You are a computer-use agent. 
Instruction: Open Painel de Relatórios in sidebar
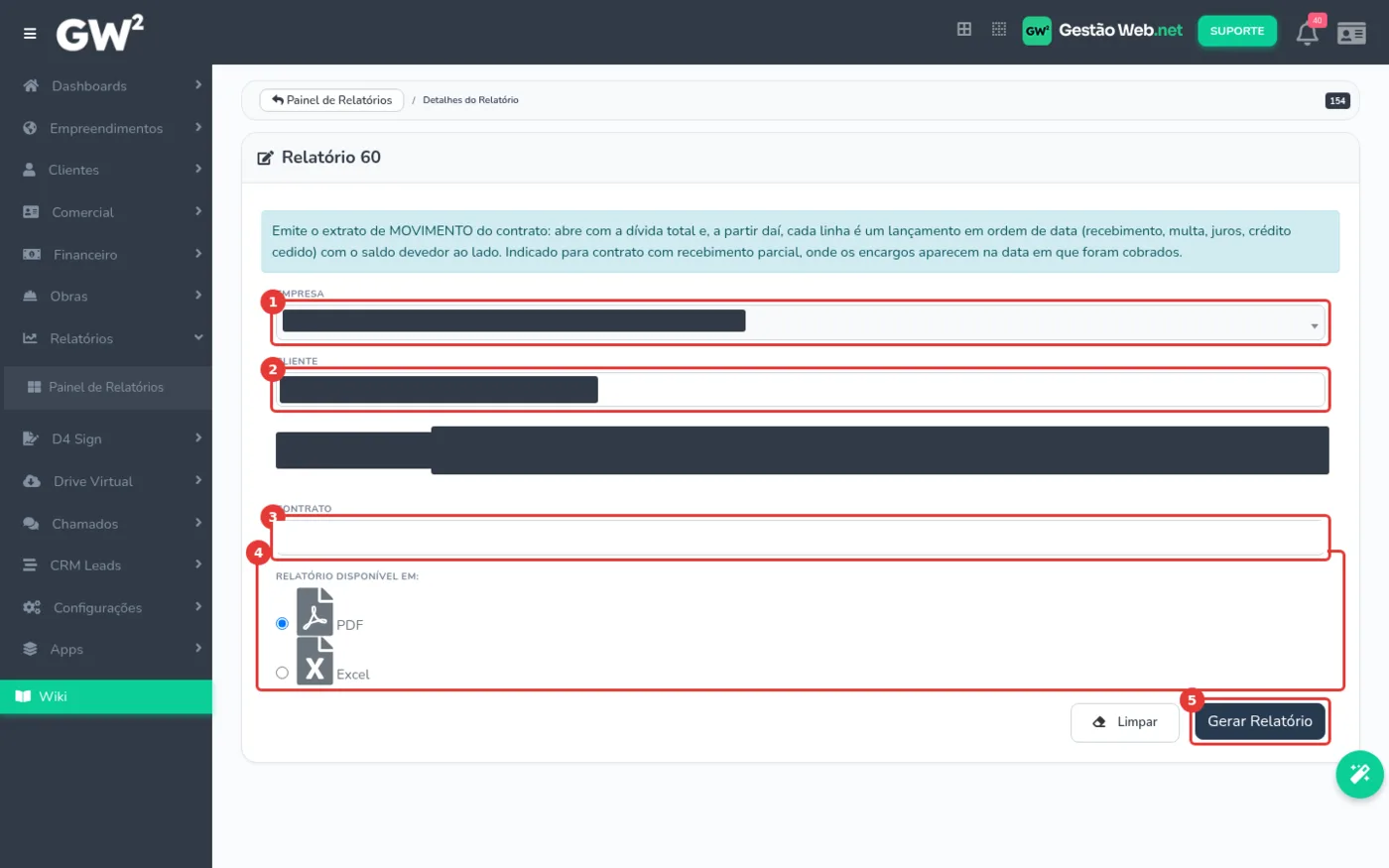106,387
